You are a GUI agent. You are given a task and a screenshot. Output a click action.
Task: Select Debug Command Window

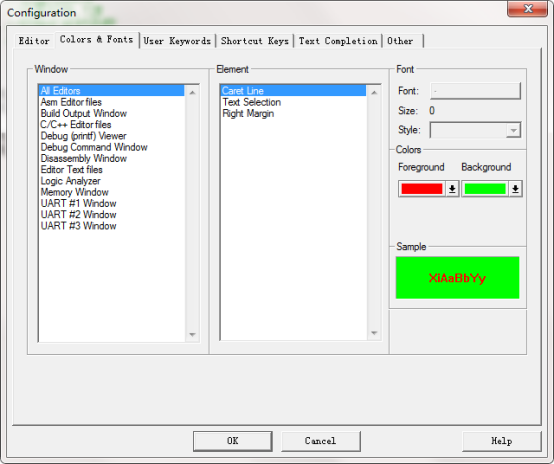(x=112, y=147)
